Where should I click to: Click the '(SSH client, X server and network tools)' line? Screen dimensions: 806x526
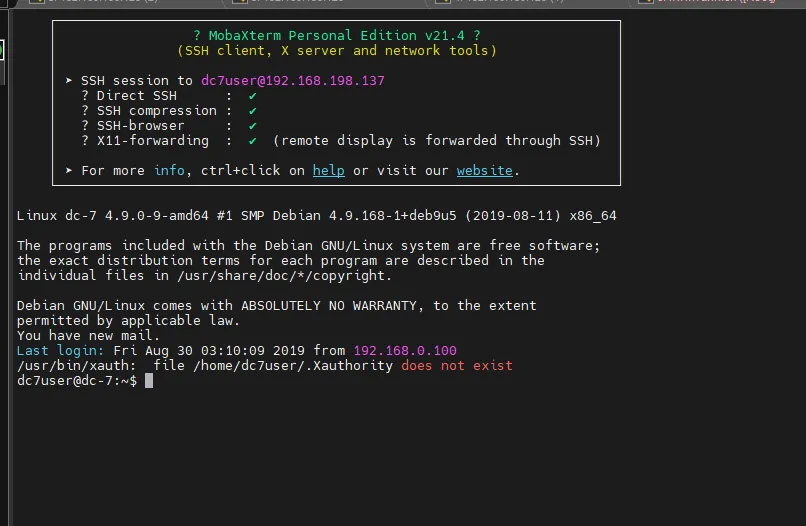337,50
